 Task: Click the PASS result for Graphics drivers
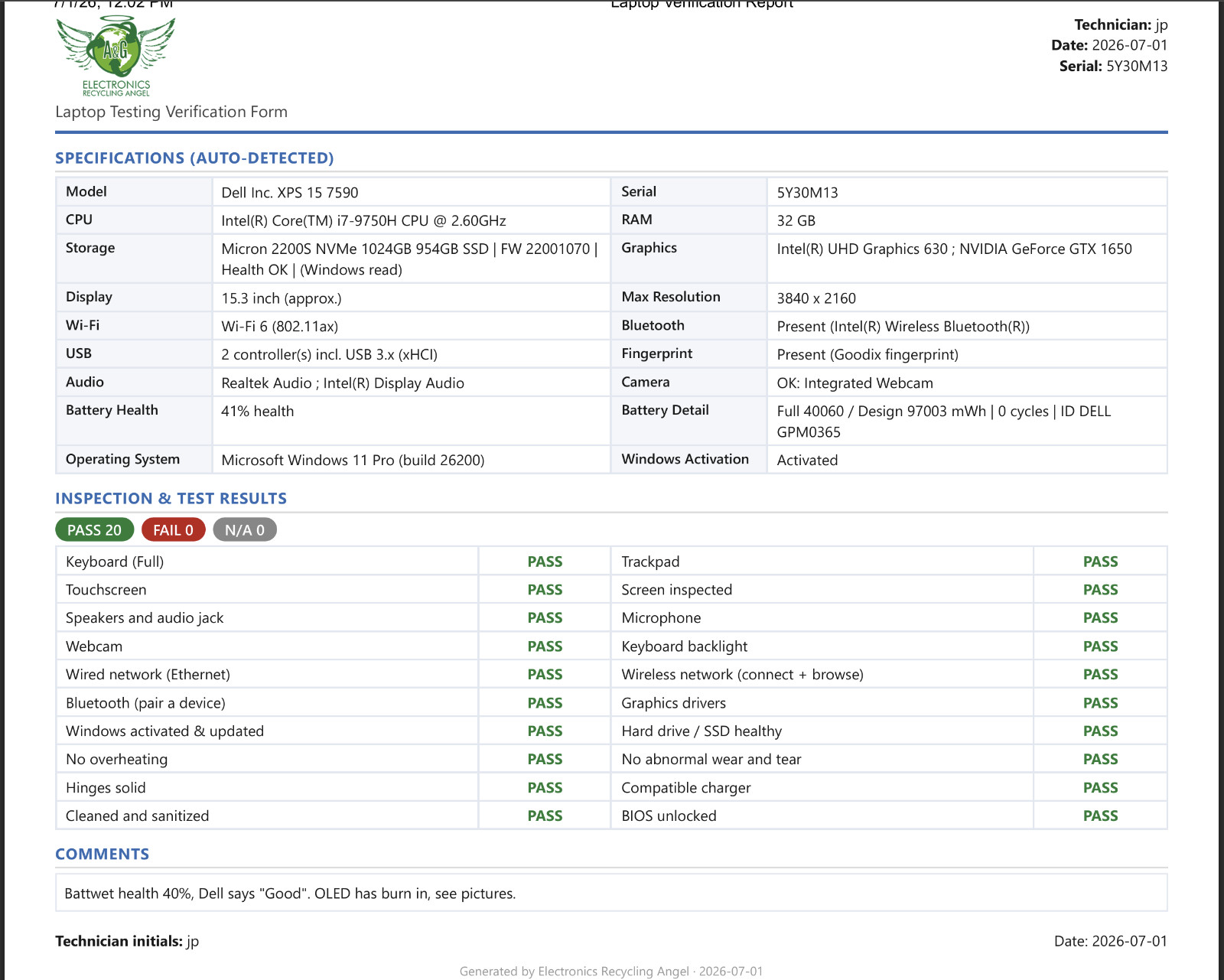click(x=1101, y=703)
